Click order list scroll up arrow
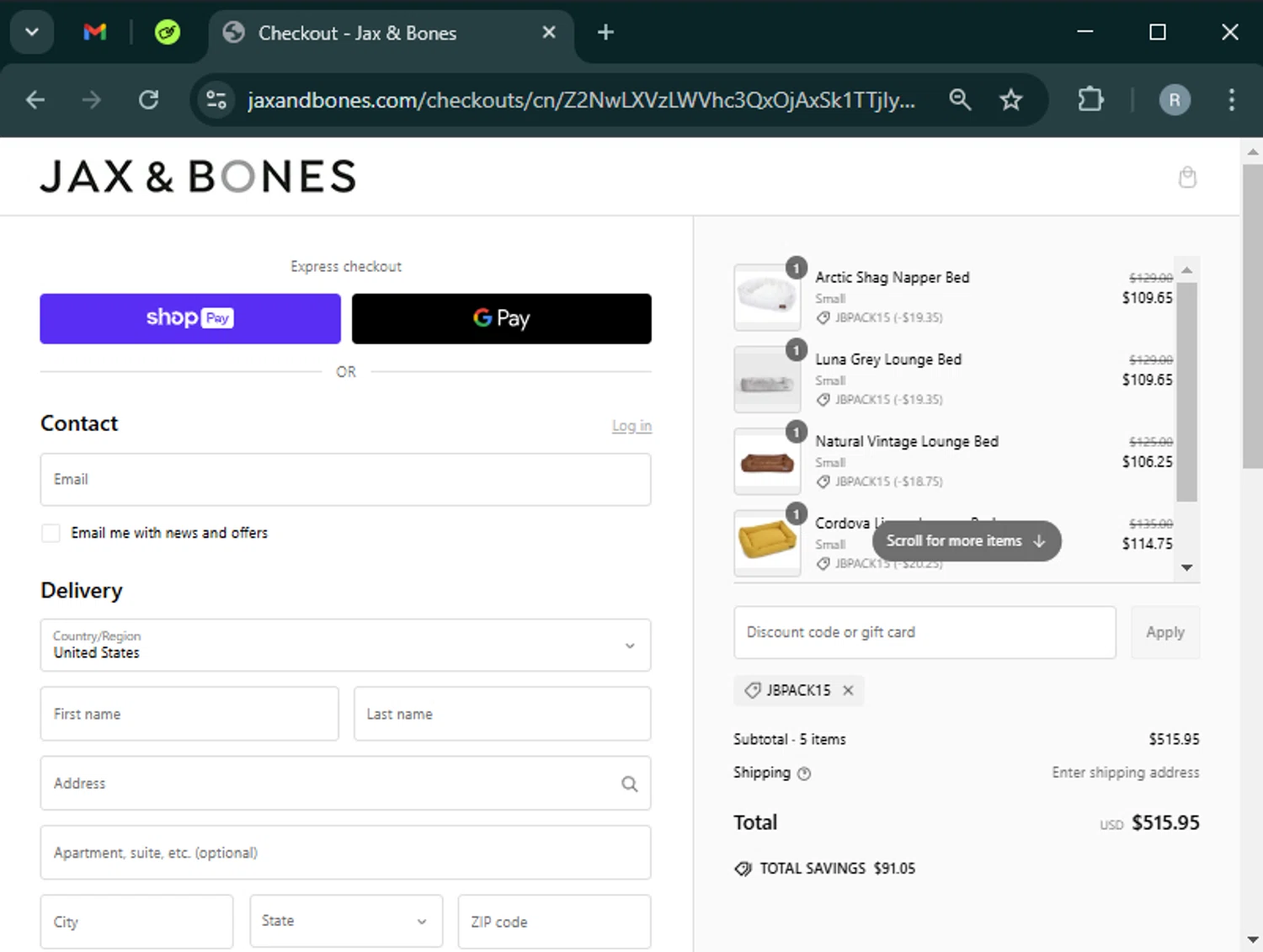The width and height of the screenshot is (1263, 952). click(1186, 270)
